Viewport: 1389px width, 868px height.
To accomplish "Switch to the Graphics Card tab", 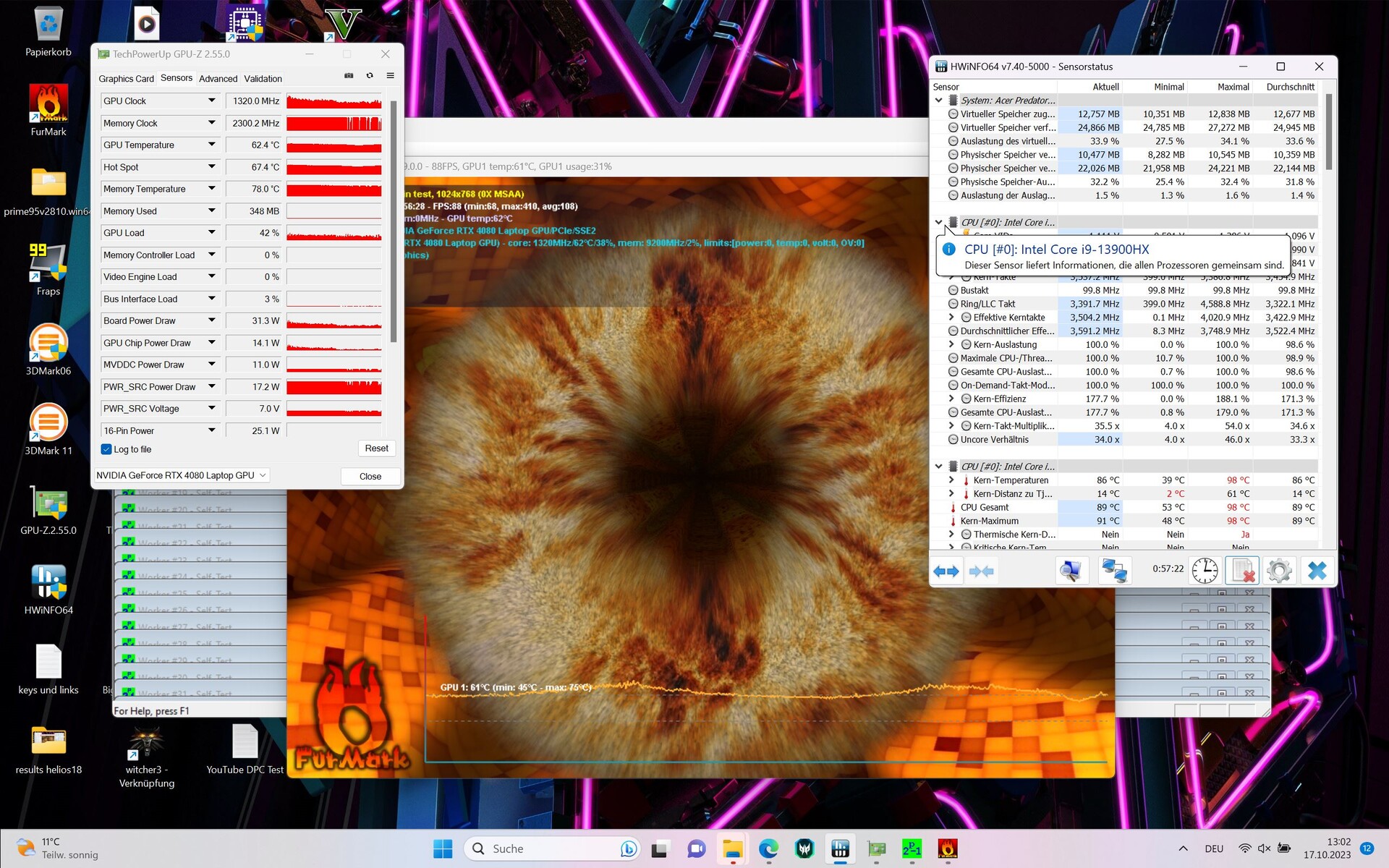I will [x=126, y=79].
